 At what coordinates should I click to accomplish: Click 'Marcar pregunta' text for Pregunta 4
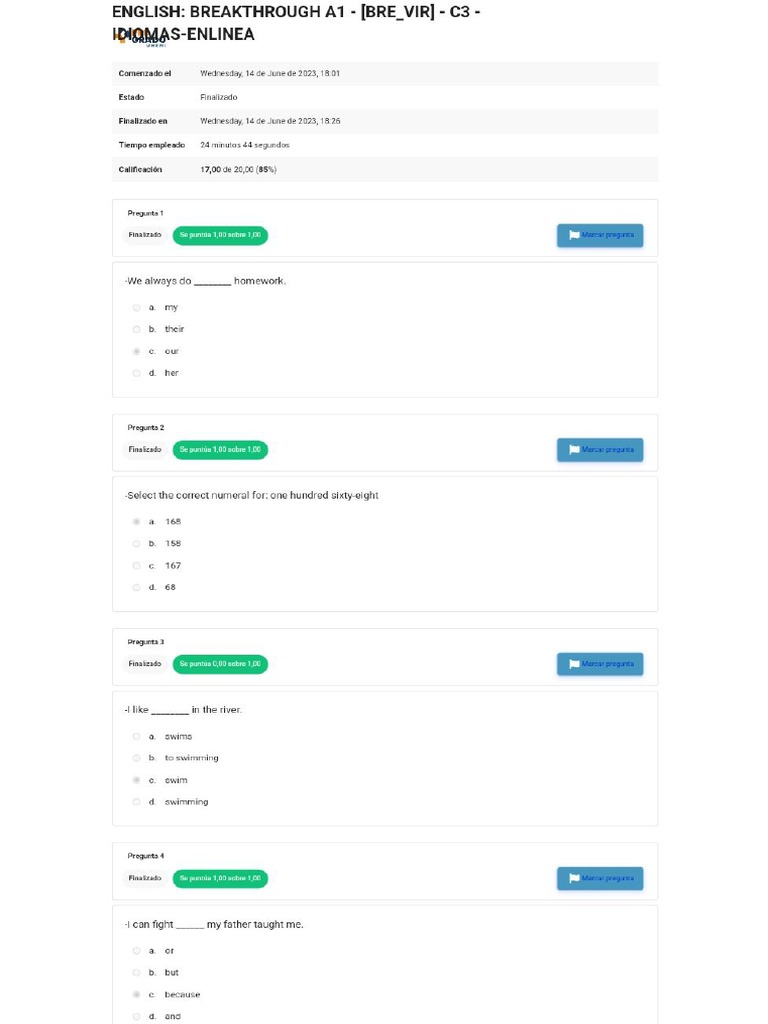(608, 879)
